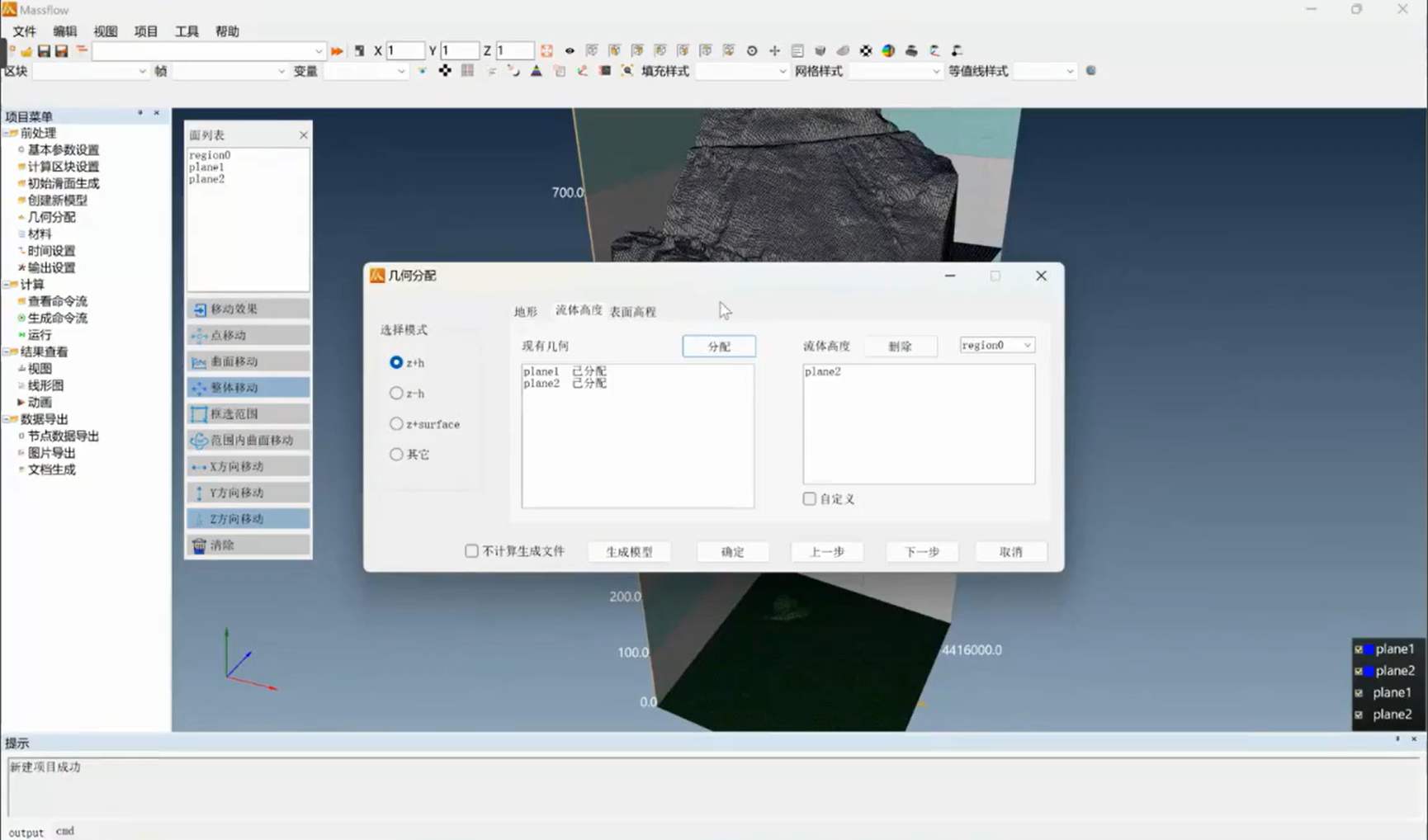Screen dimensions: 1428x840
Task: Open the region0 dropdown in dialog
Action: click(997, 345)
